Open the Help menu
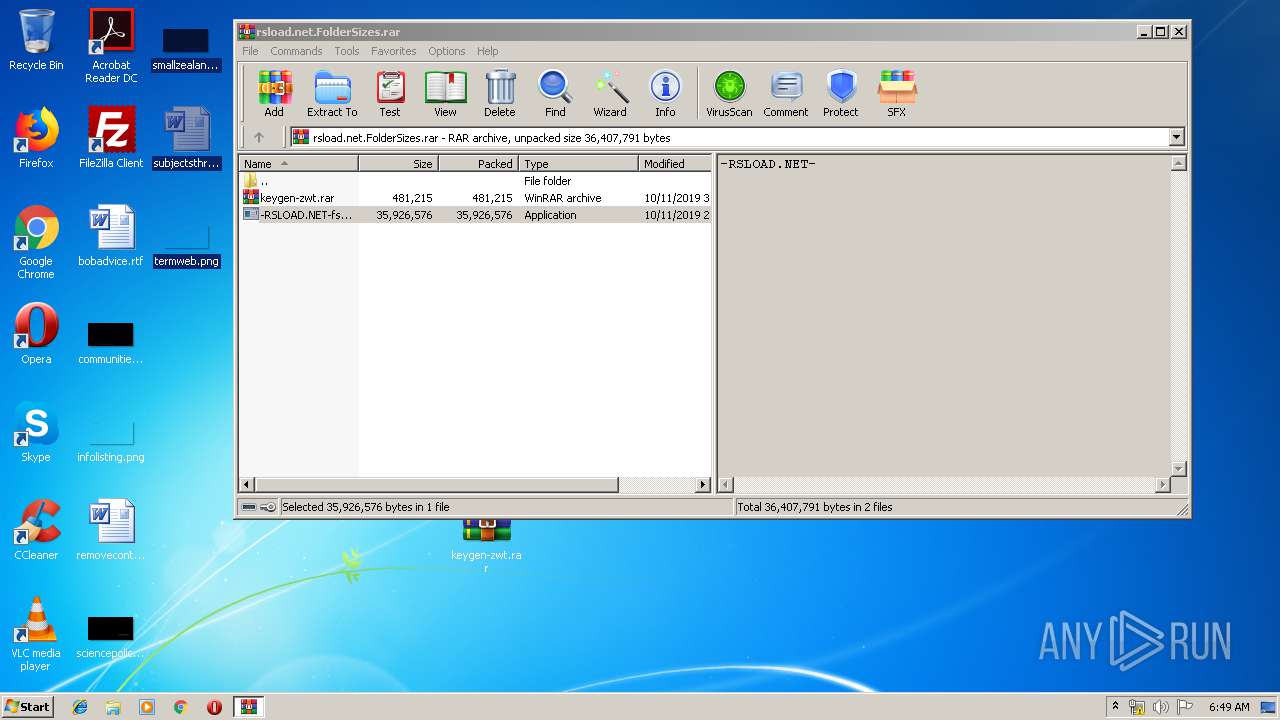This screenshot has width=1280, height=720. click(x=488, y=51)
